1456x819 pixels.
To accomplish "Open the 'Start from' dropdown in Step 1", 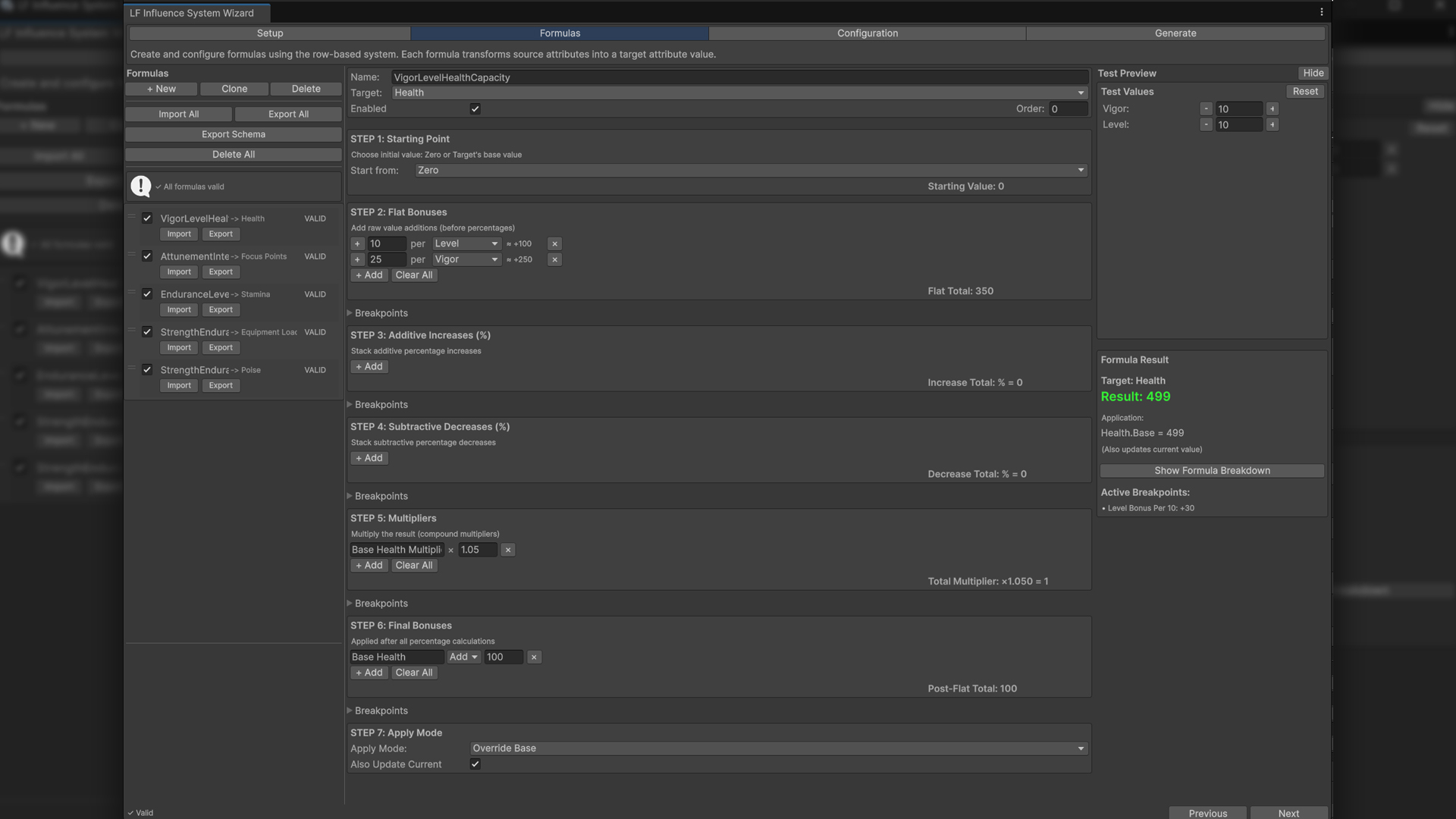I will pos(749,170).
